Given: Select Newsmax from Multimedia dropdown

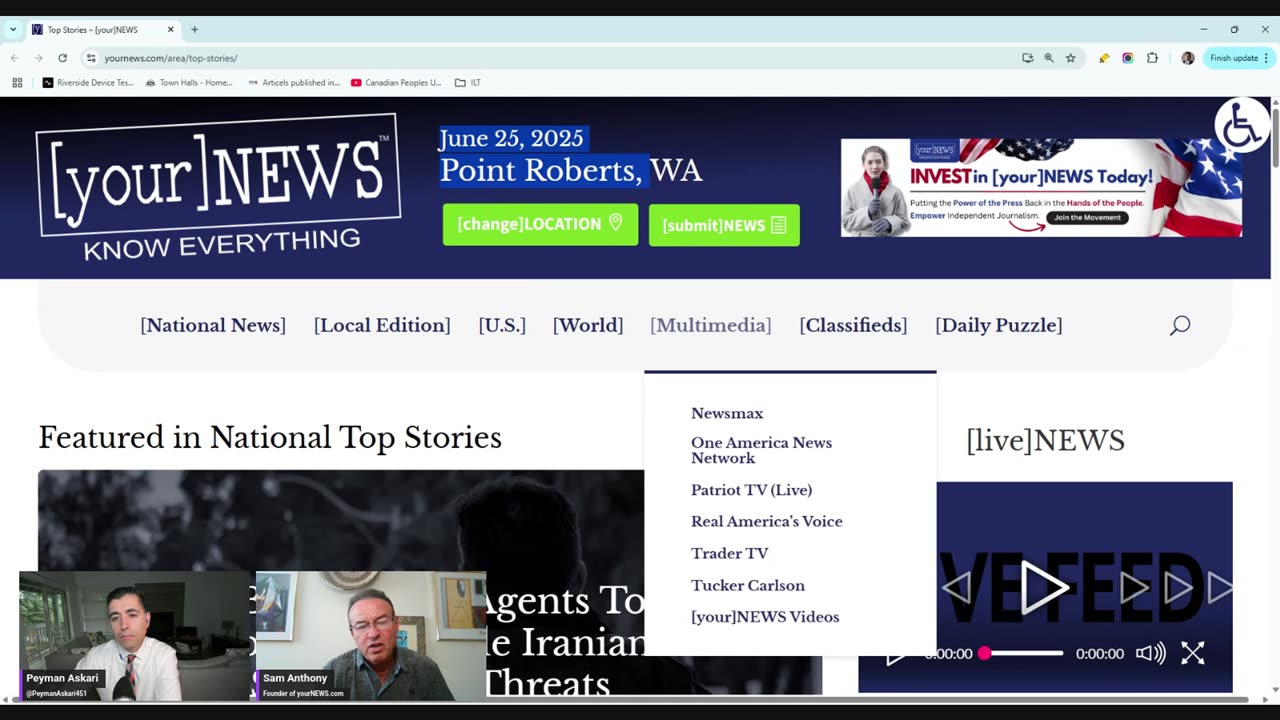Looking at the screenshot, I should pos(727,413).
